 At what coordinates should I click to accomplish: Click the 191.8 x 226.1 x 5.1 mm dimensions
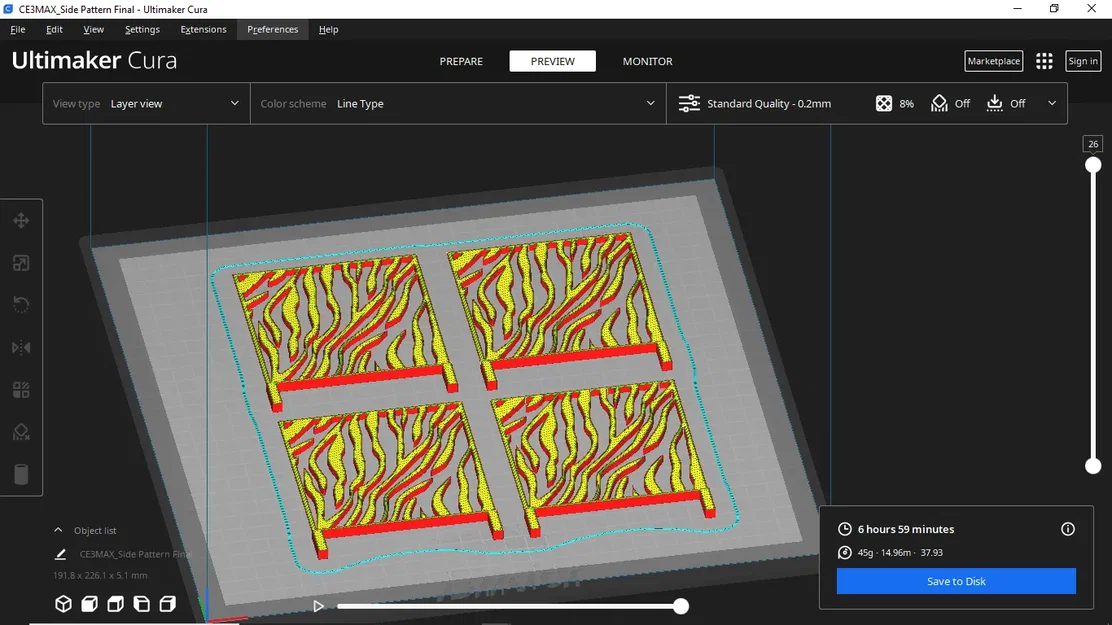[100, 575]
